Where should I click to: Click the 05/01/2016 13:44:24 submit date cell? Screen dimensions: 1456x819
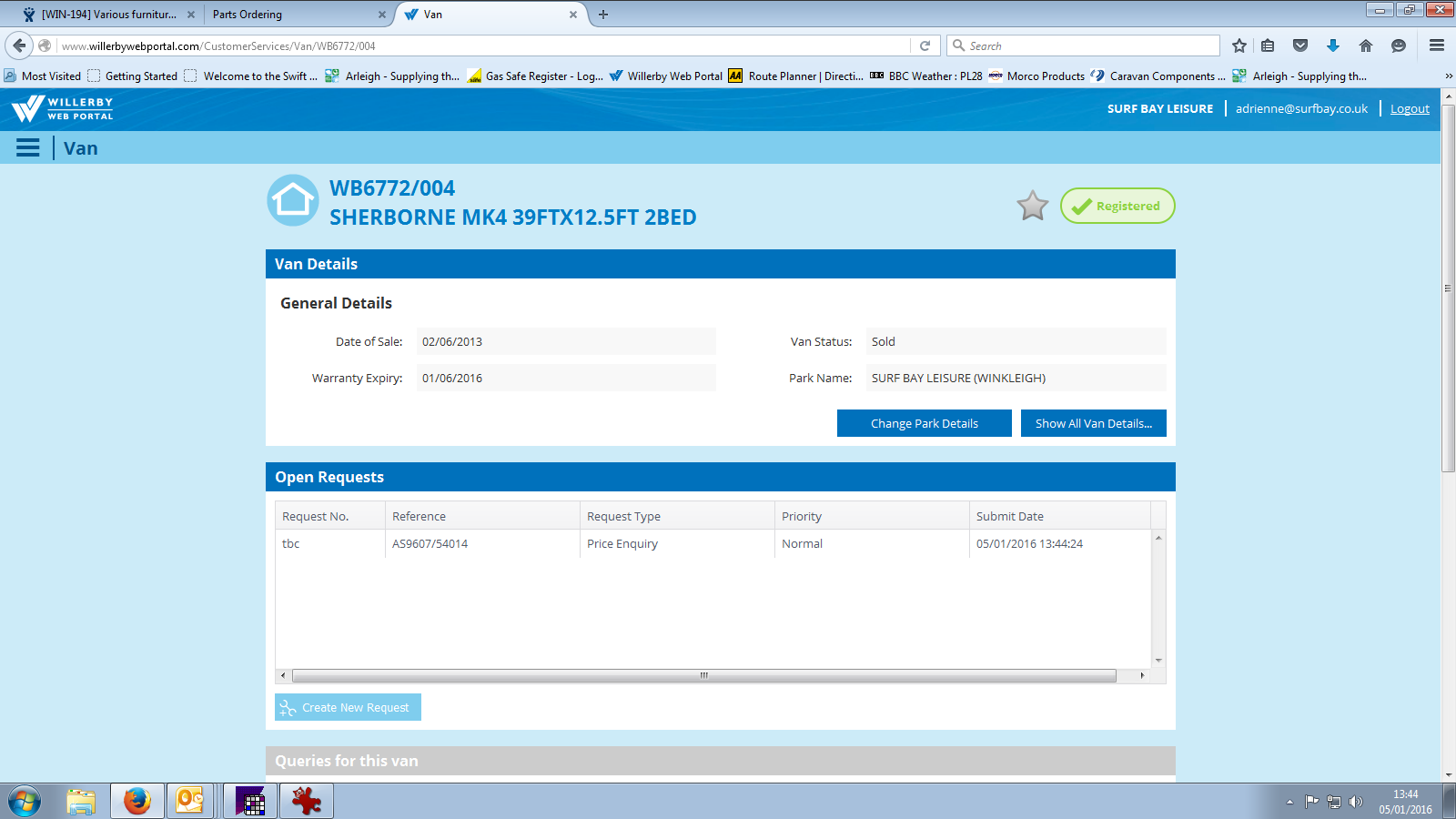[1060, 543]
